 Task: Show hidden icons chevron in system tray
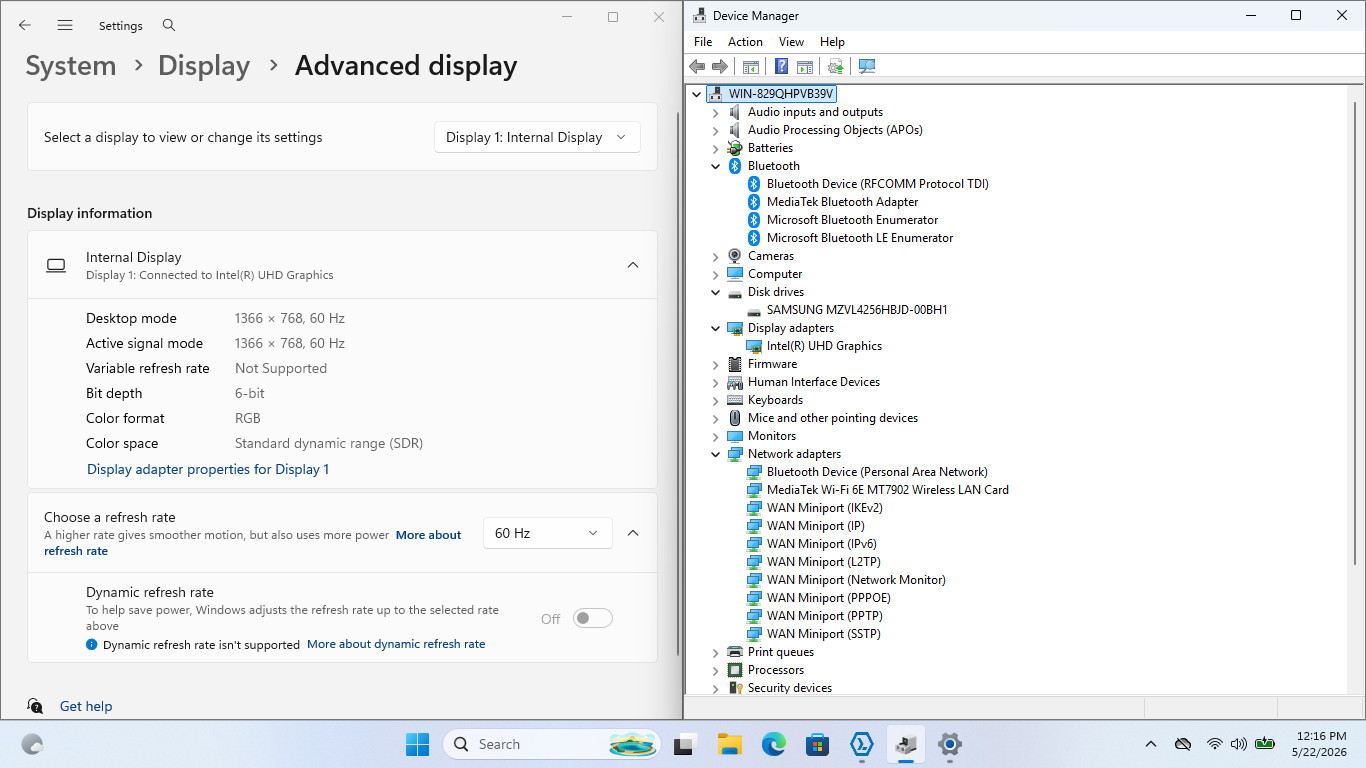[1151, 744]
